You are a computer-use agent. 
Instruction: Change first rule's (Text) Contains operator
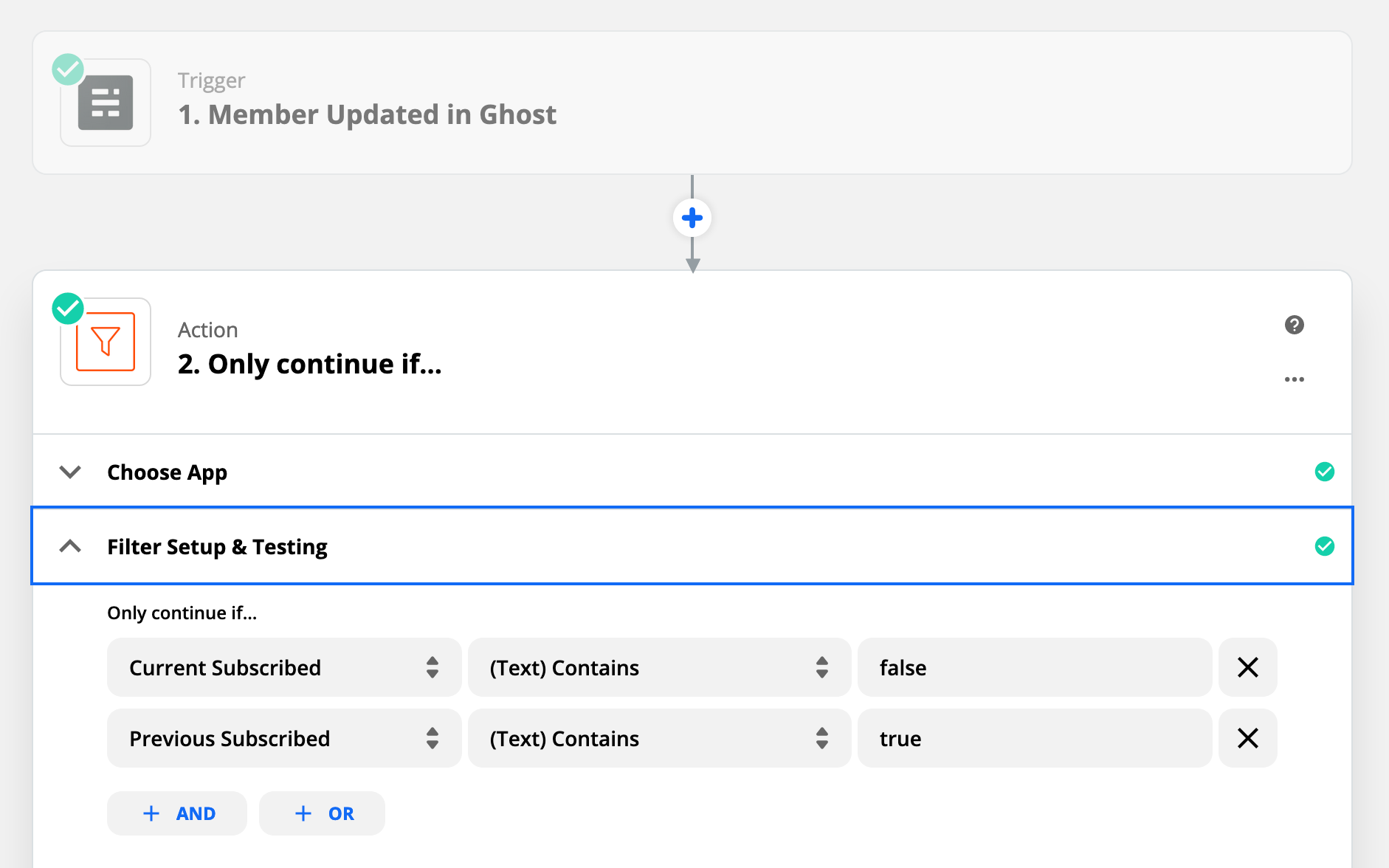coord(658,667)
